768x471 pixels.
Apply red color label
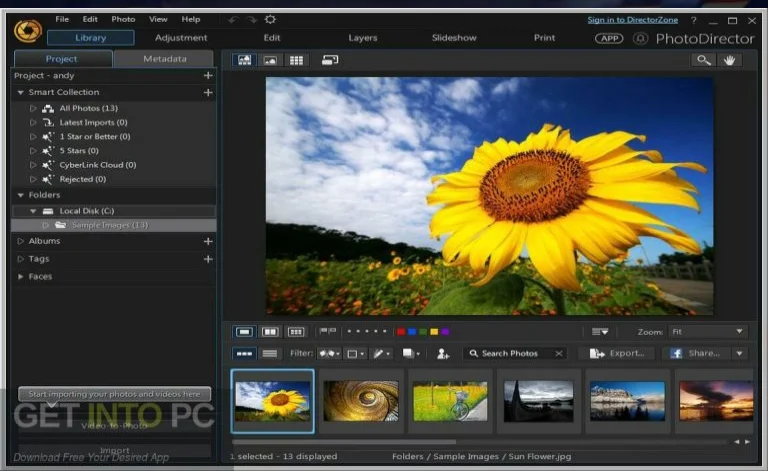click(x=401, y=332)
